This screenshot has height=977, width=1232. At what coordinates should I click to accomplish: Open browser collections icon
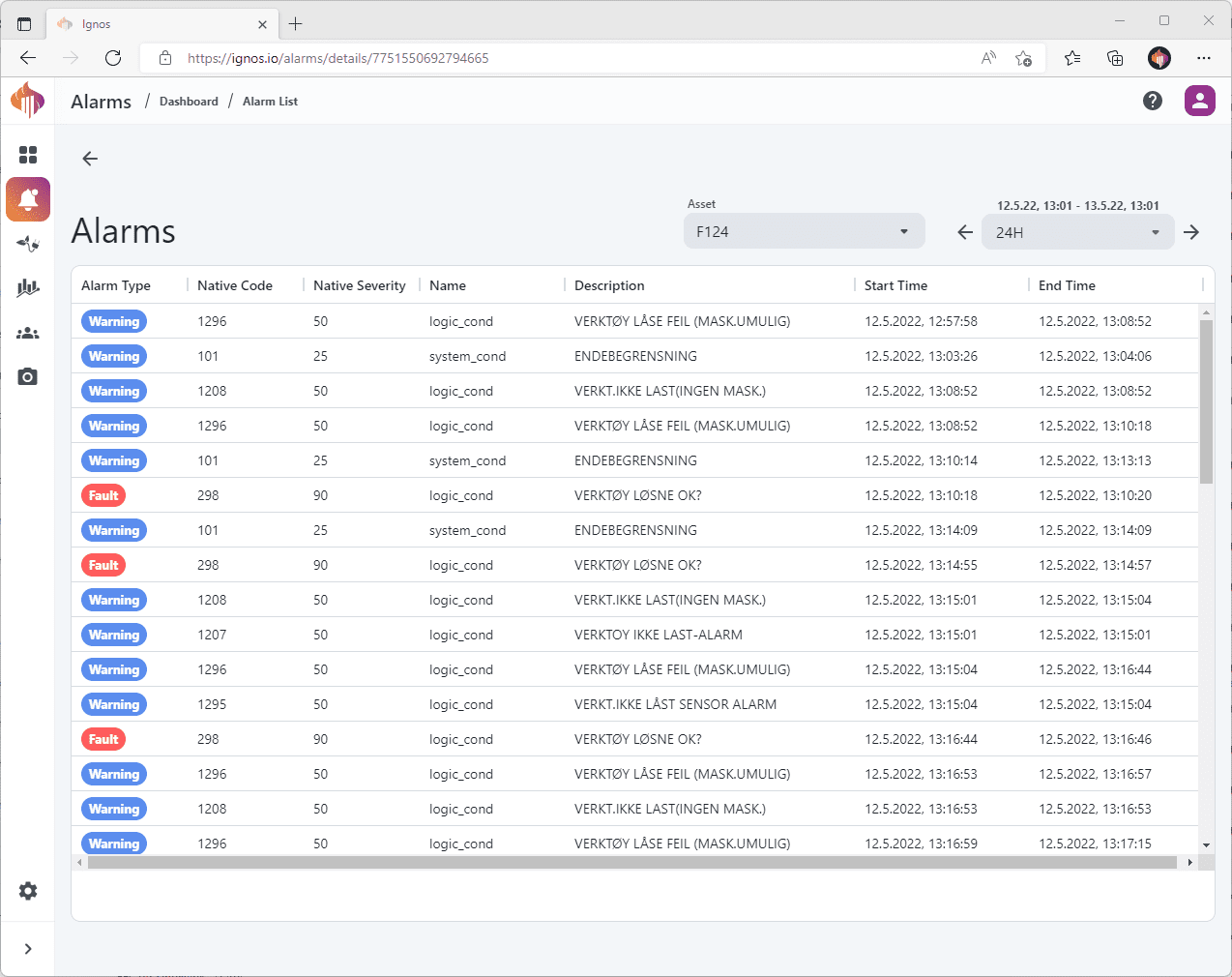[x=1115, y=58]
